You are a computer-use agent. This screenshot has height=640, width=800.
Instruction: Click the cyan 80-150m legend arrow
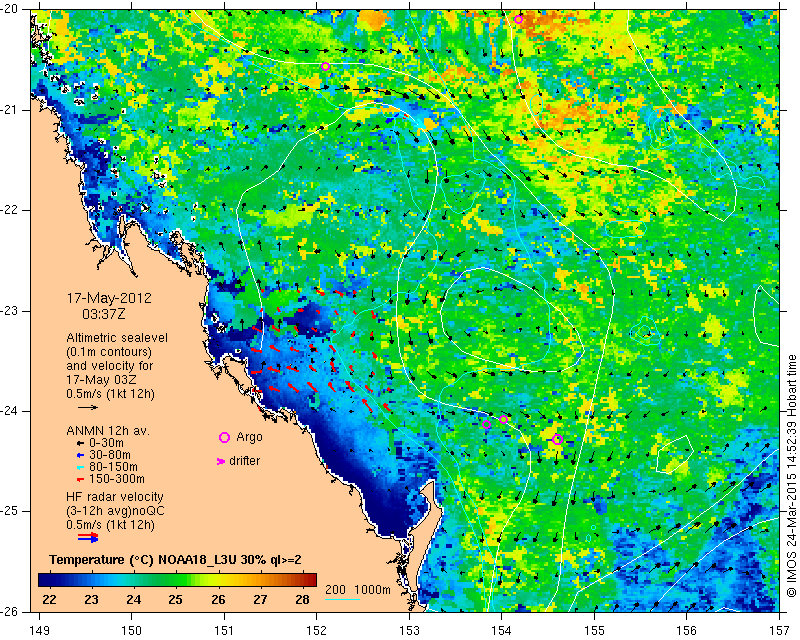pos(80,467)
